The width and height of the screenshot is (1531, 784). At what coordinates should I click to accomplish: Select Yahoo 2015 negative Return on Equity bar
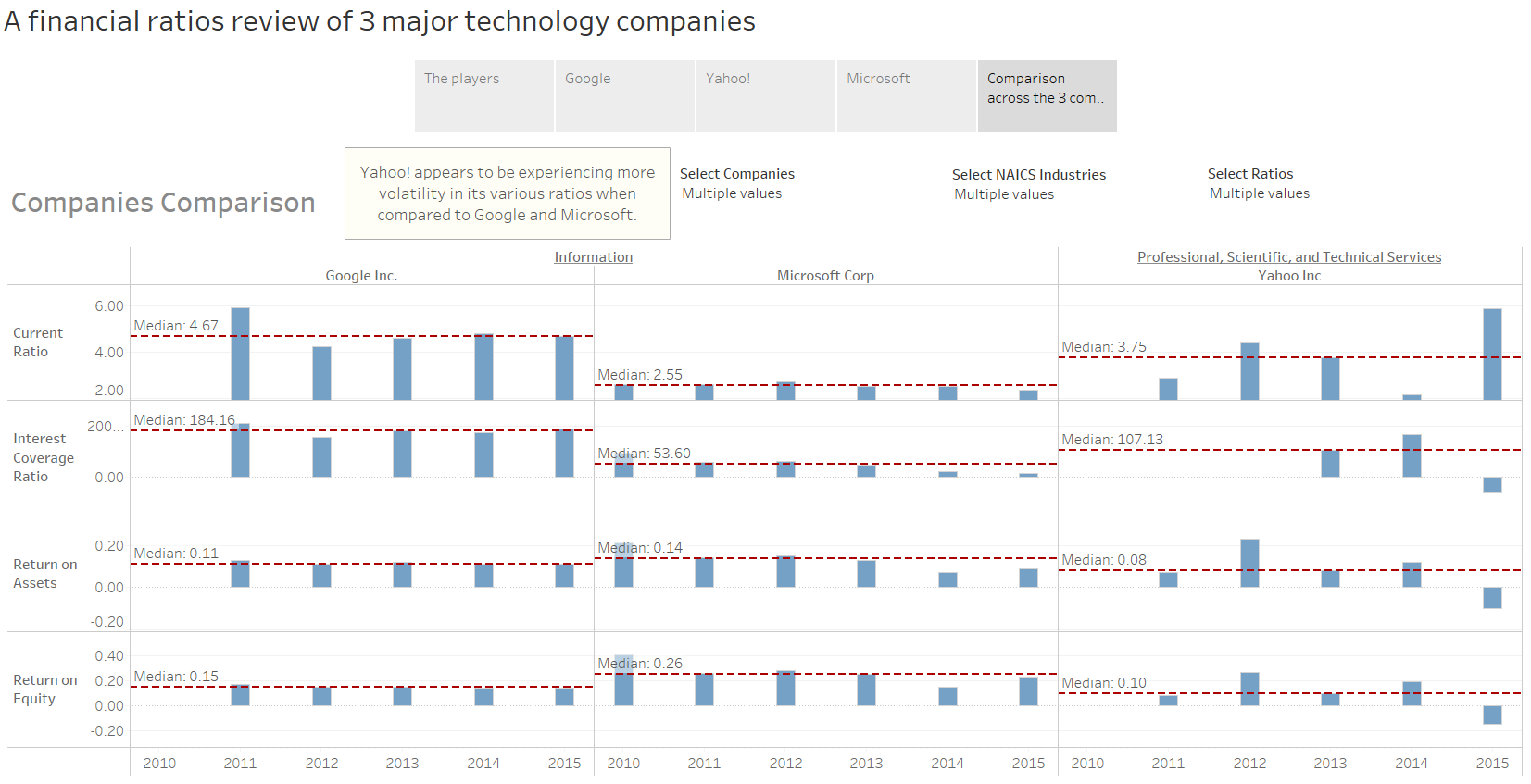pos(1492,715)
